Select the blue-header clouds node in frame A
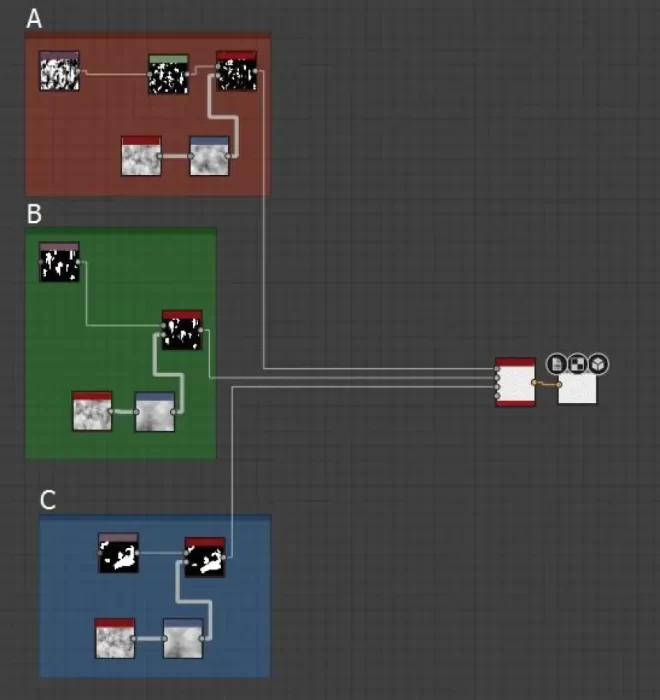660x700 pixels. pos(209,156)
